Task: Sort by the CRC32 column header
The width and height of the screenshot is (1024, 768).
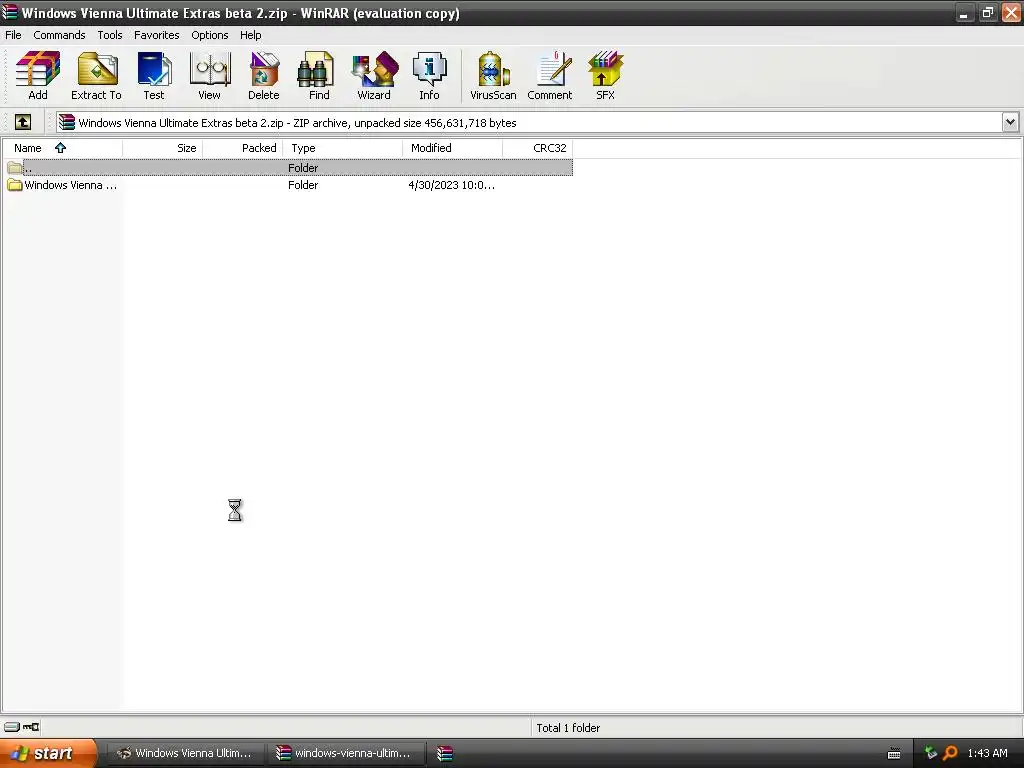Action: 537,148
